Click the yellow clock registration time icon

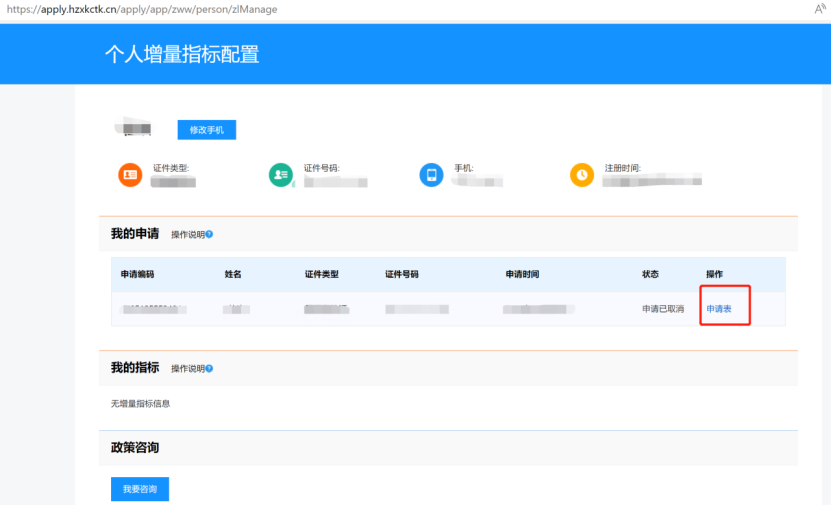coord(582,174)
